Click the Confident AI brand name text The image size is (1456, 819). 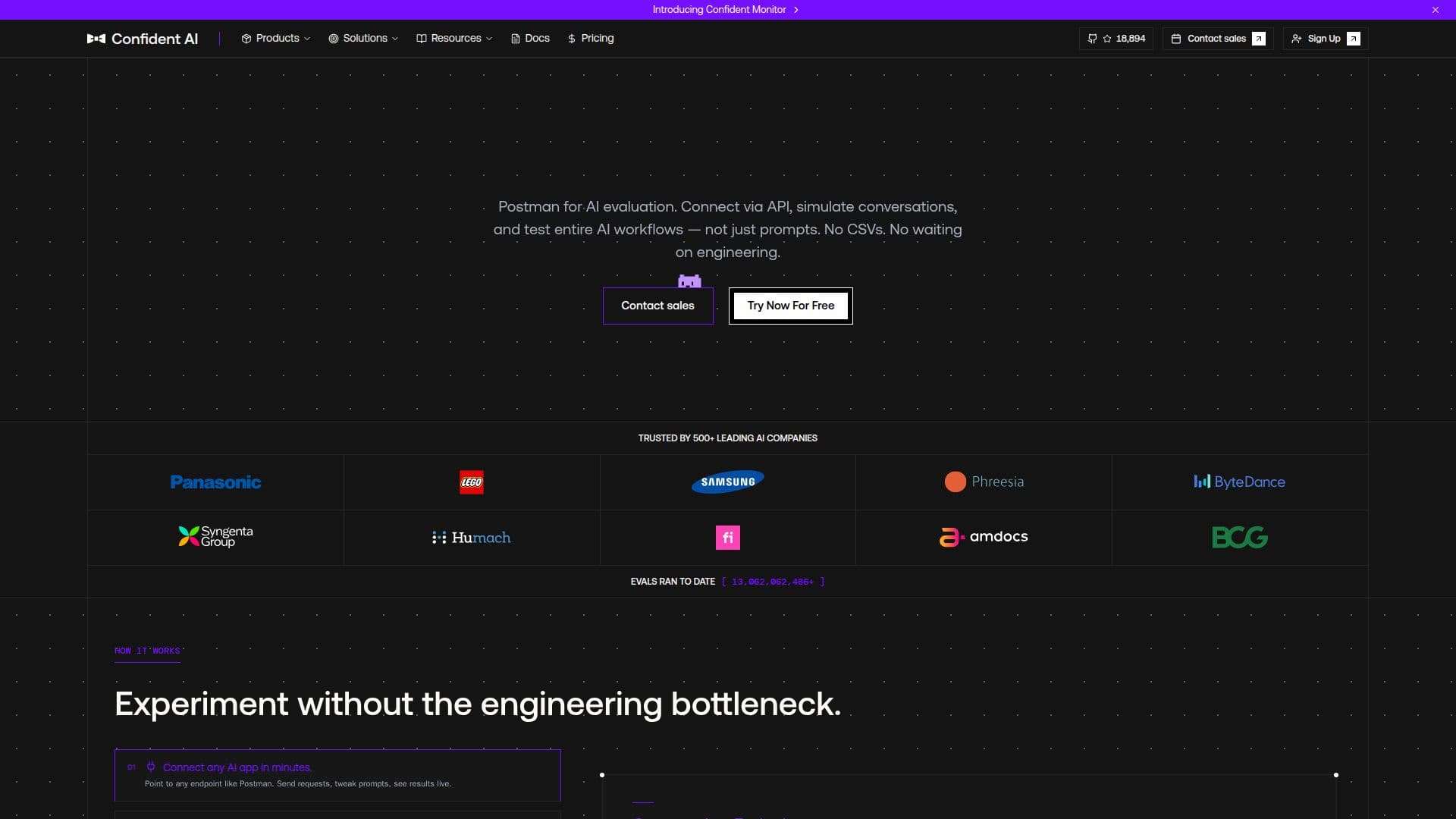point(155,39)
